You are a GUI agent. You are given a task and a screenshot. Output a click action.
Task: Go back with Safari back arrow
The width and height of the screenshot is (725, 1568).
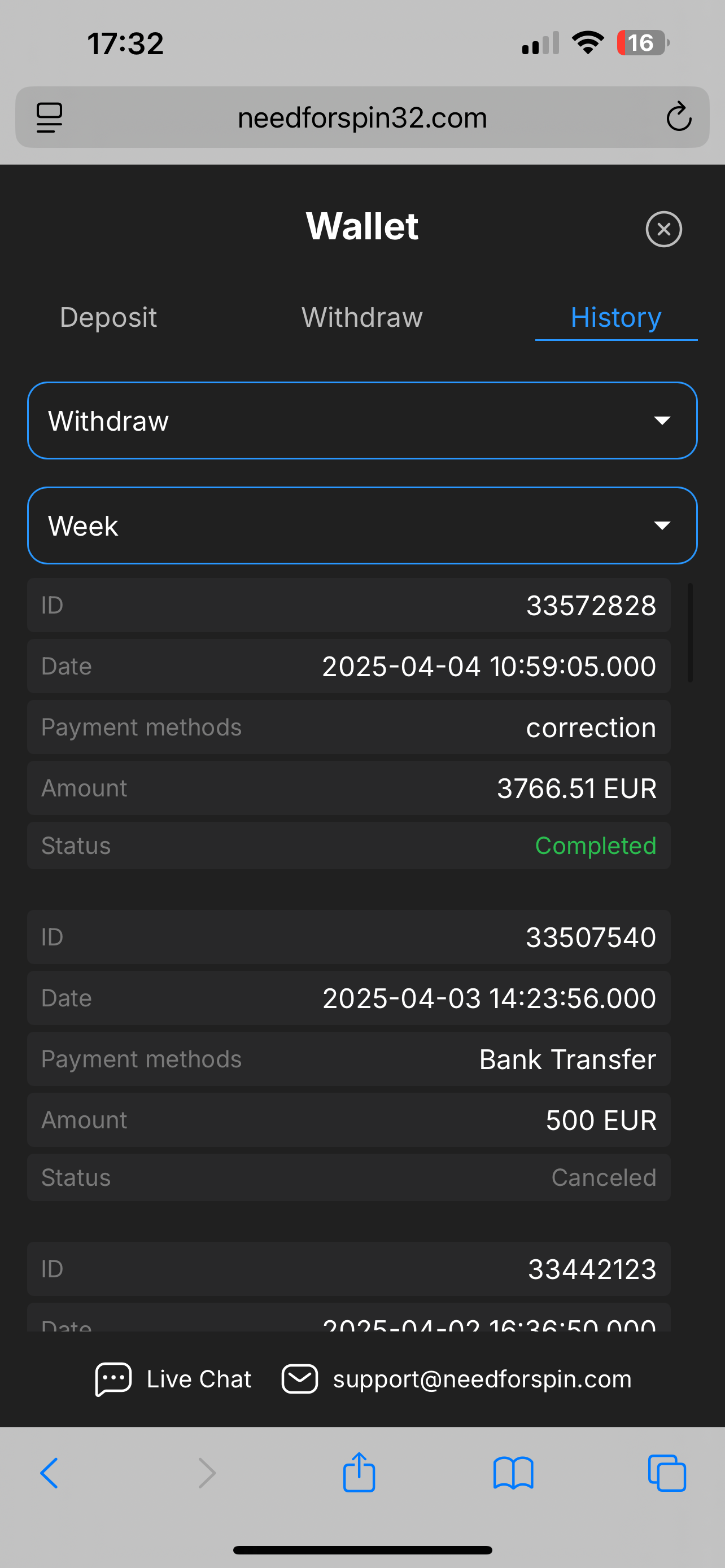pos(49,1473)
